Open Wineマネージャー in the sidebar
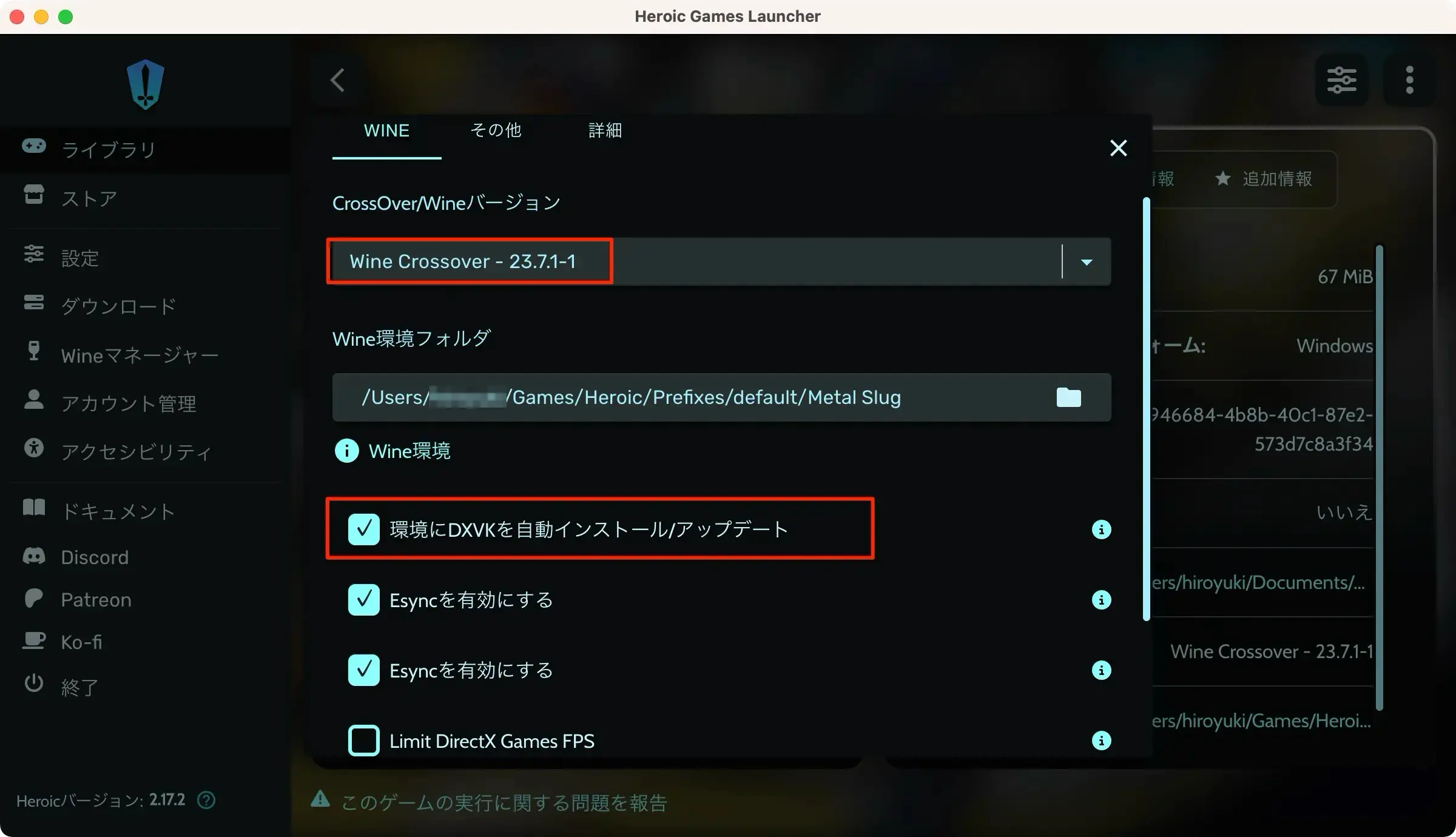Screen dimensions: 1456x837 point(146,355)
